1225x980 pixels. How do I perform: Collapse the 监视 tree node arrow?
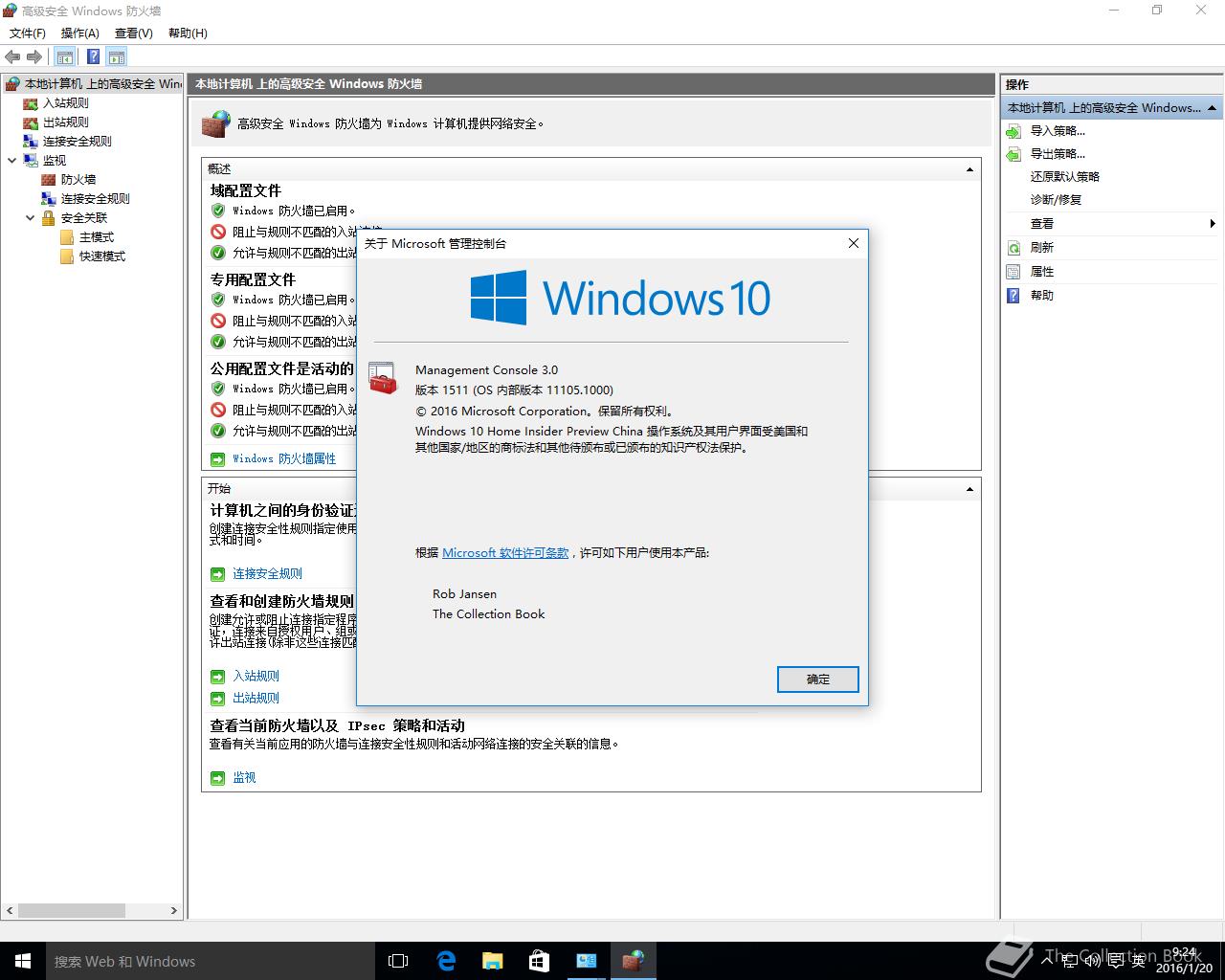[x=12, y=161]
